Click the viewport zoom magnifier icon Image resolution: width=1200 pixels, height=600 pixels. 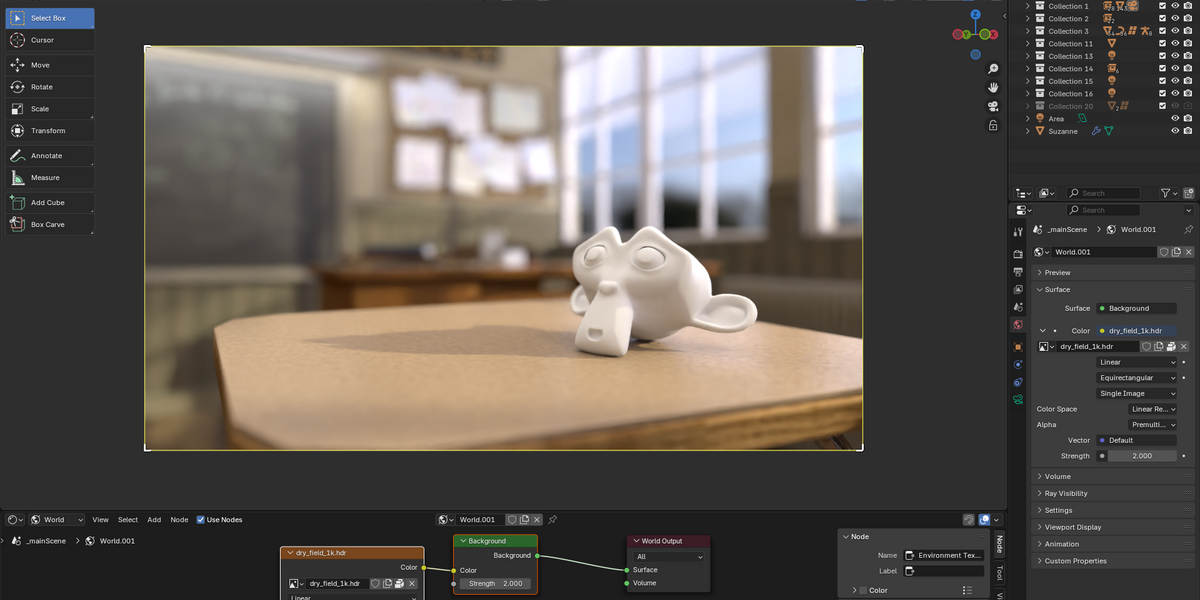click(993, 69)
